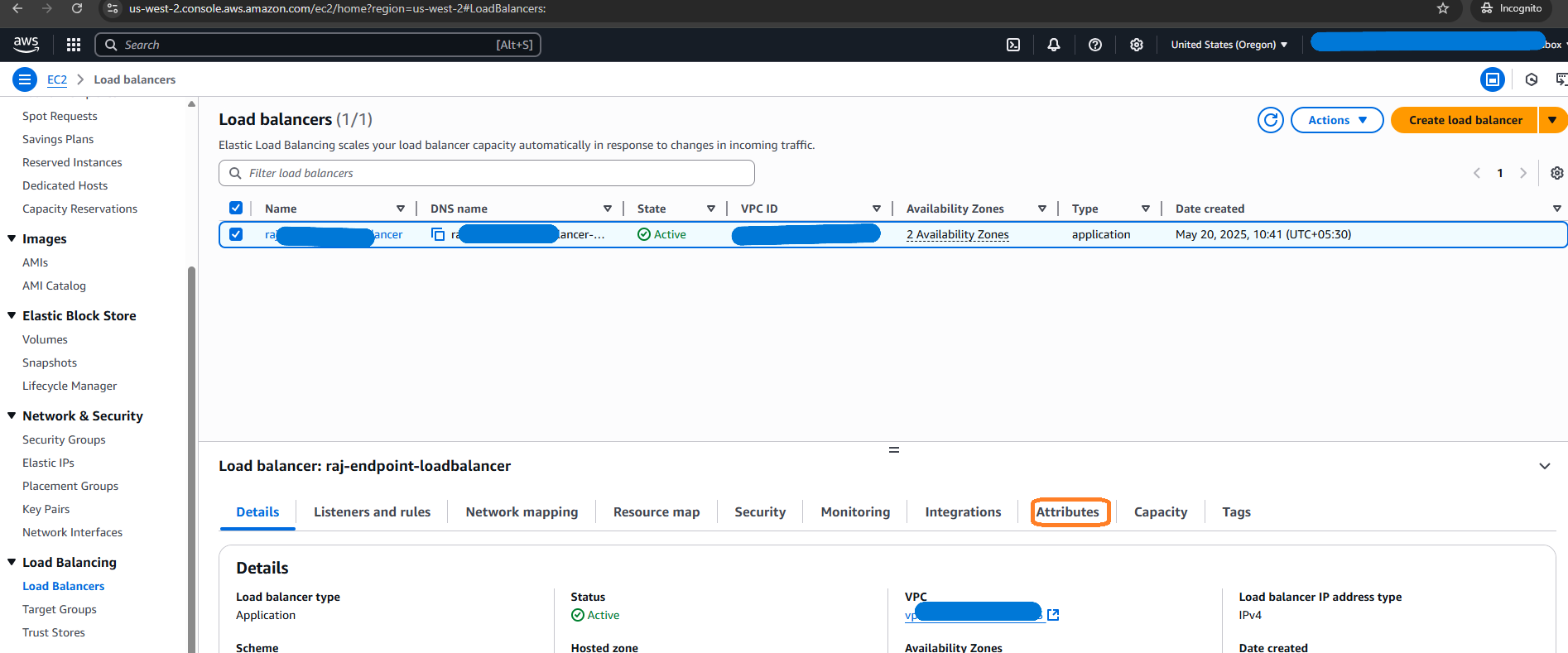Open the Listeners and rules tab
Screen dimensions: 1568x653
(372, 512)
